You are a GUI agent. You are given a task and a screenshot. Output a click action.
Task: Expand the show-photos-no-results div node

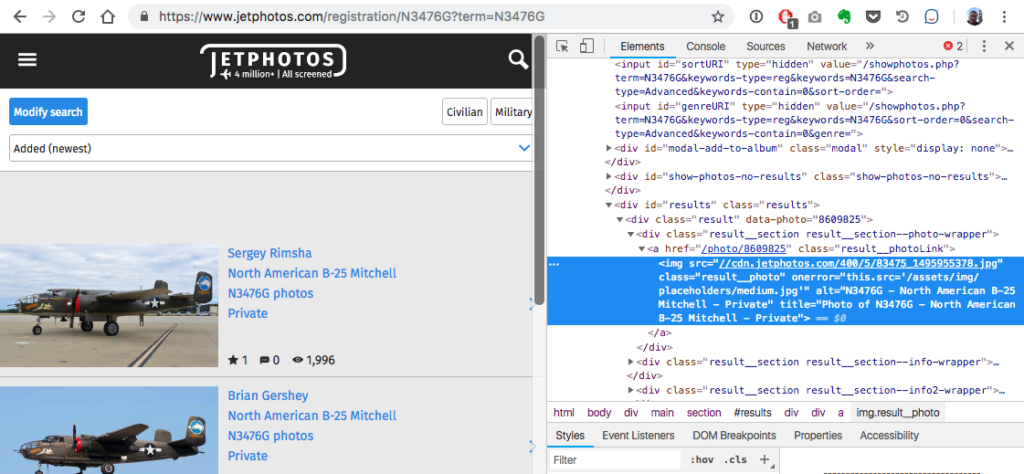click(x=609, y=176)
